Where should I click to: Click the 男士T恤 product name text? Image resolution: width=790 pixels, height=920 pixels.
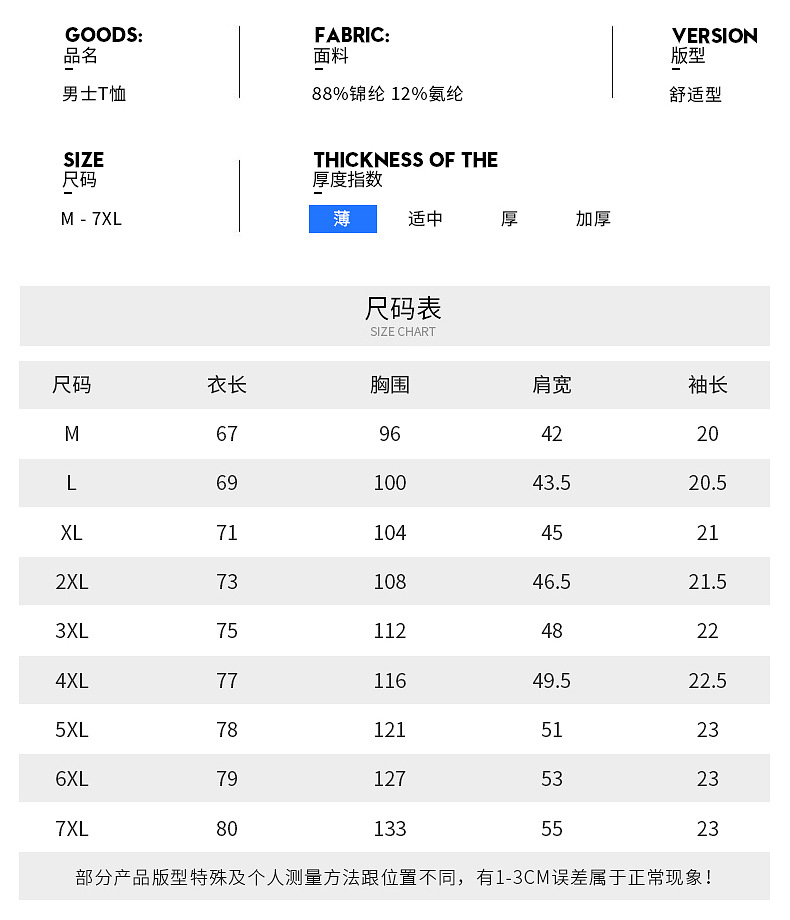click(x=94, y=95)
